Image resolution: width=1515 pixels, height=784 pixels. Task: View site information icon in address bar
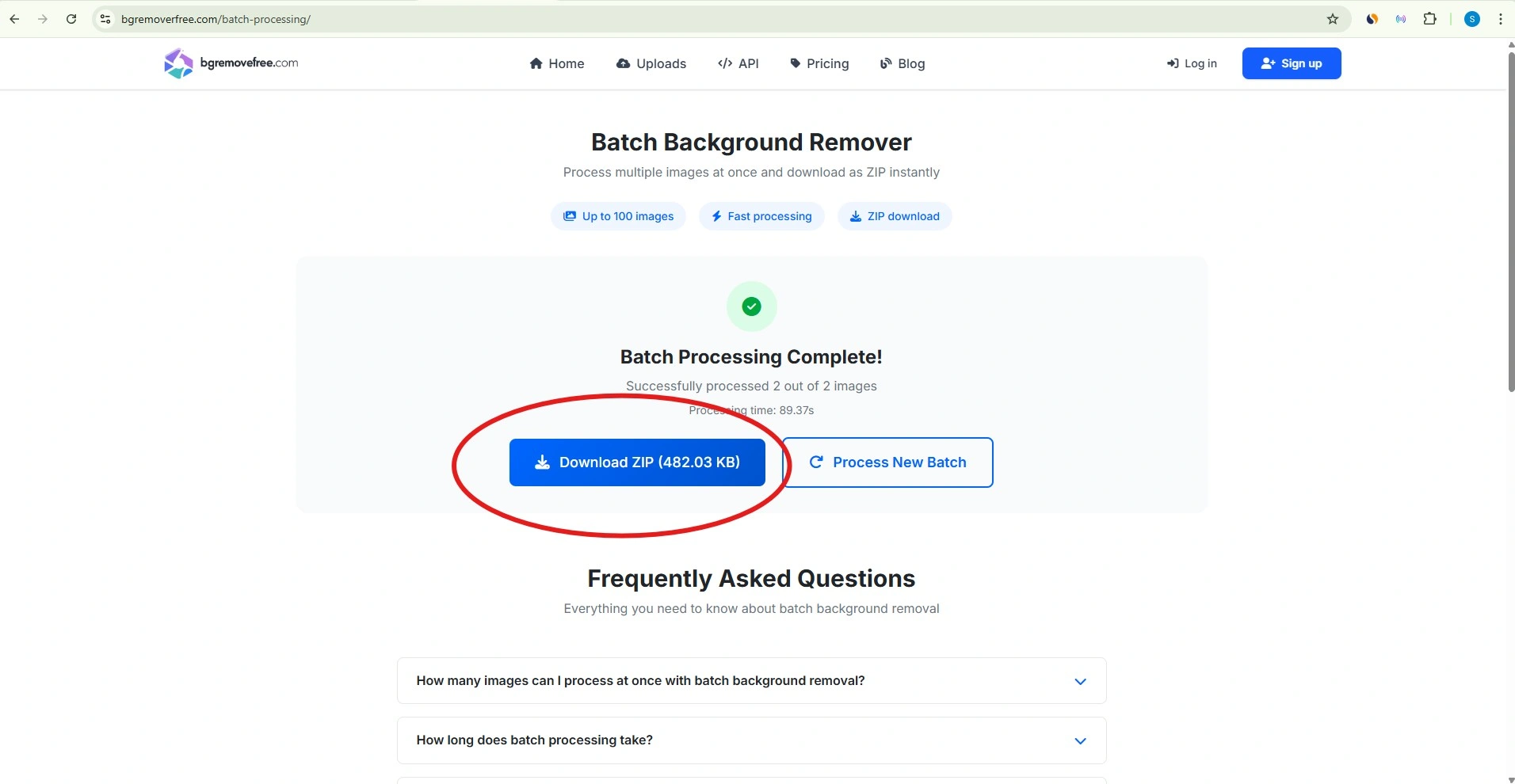pyautogui.click(x=105, y=19)
